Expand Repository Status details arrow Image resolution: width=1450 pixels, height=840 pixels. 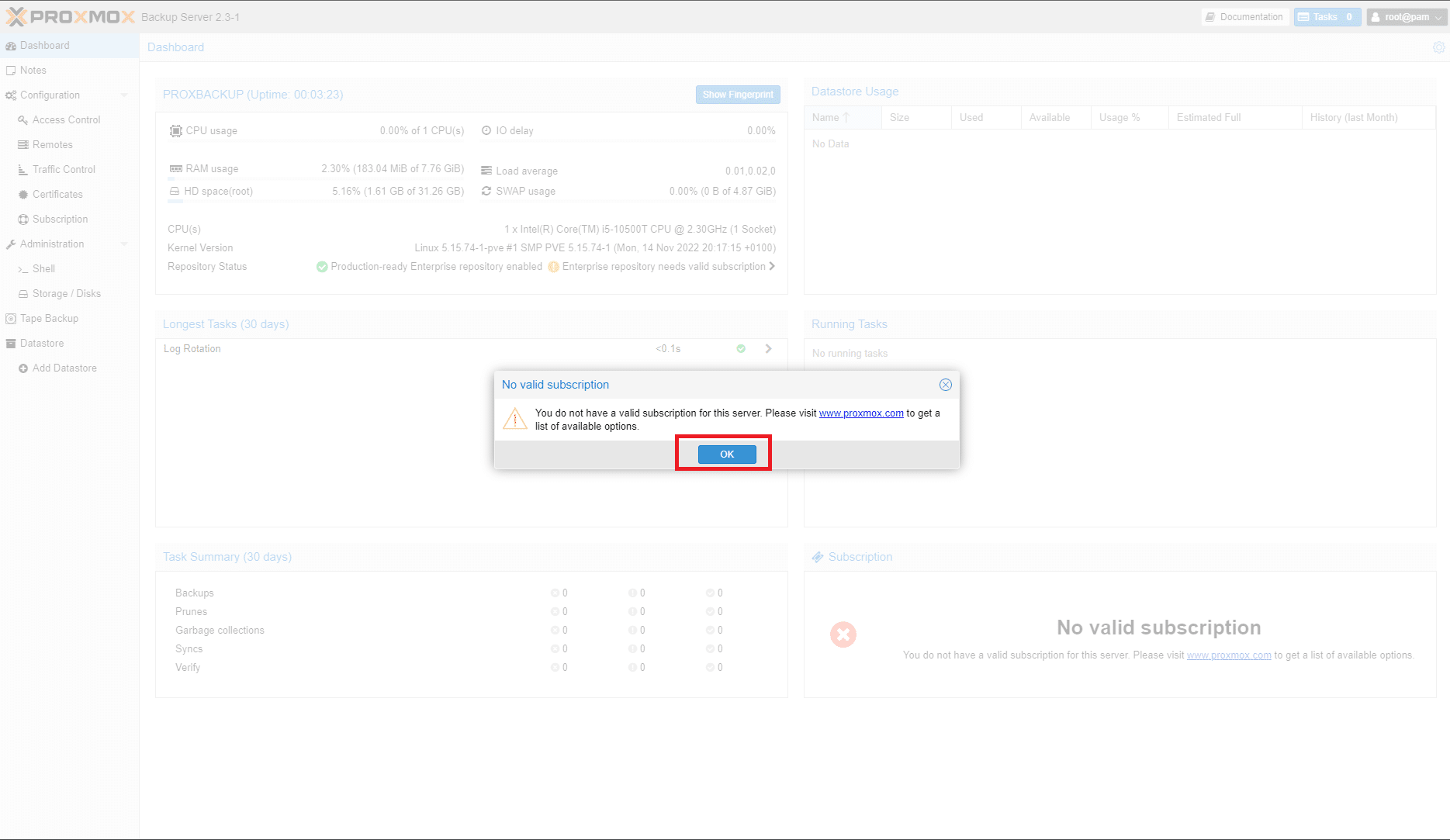(772, 266)
